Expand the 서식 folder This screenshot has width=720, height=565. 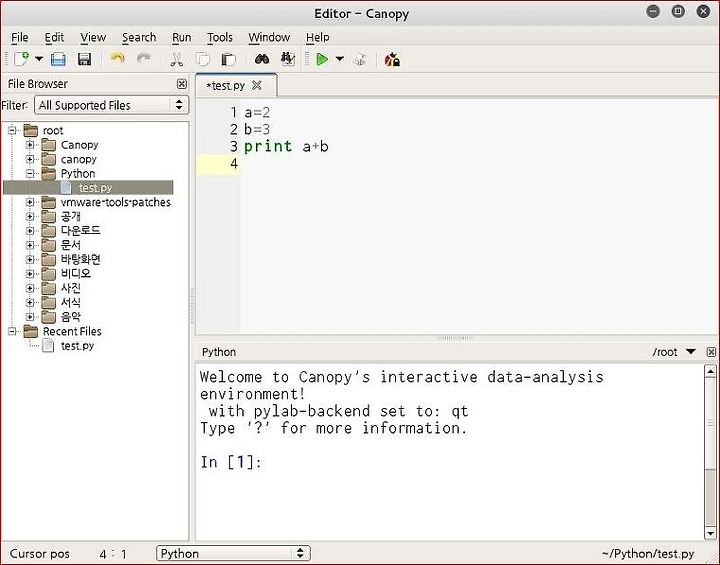point(30,302)
